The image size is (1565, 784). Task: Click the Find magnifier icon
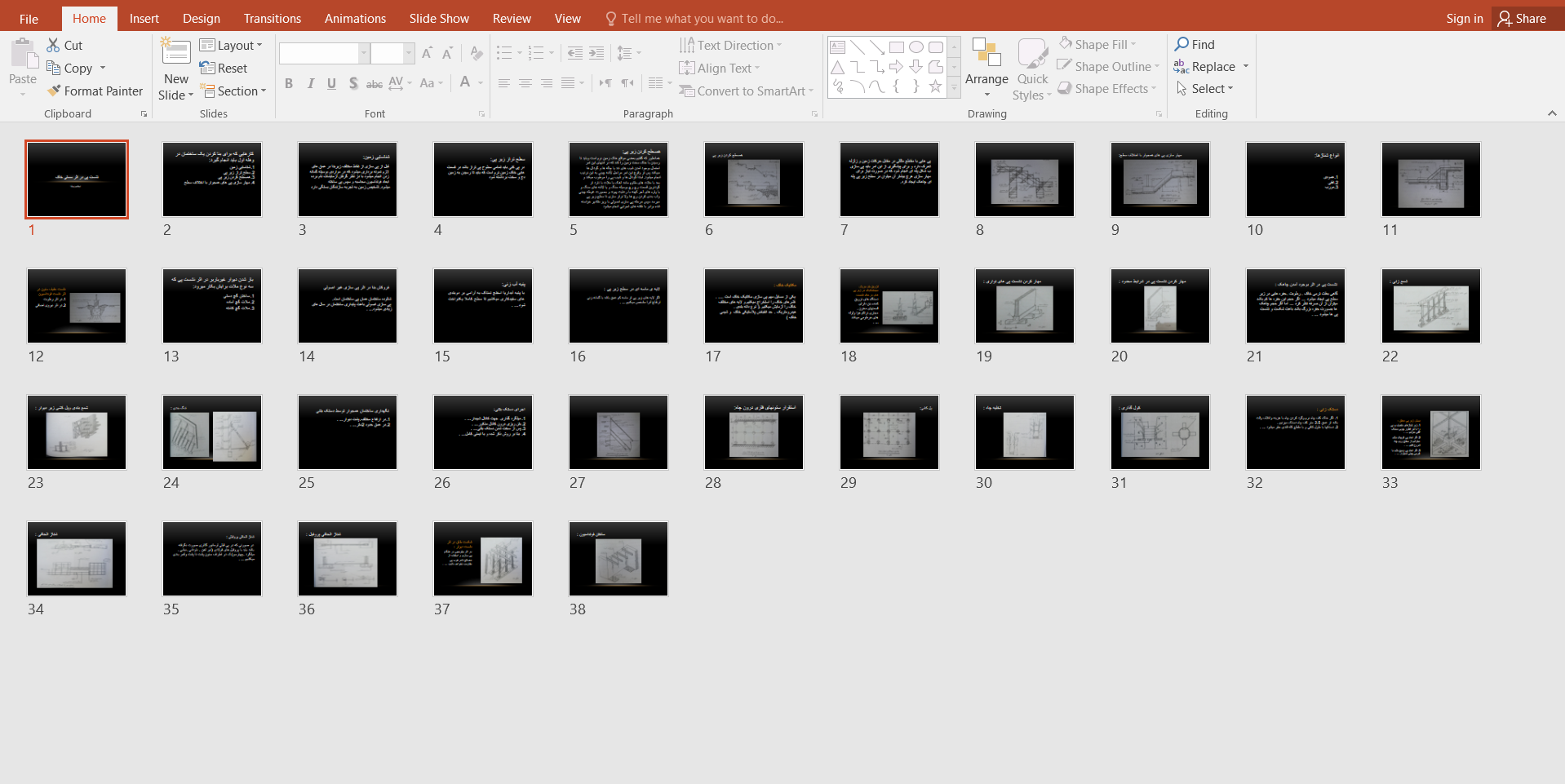[1182, 44]
